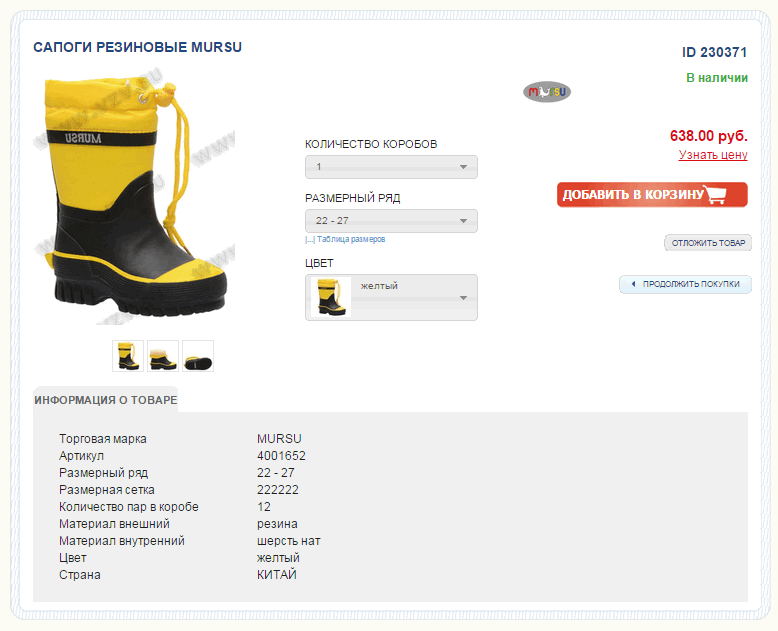Click 'Продолжить покупки' button

(x=685, y=284)
